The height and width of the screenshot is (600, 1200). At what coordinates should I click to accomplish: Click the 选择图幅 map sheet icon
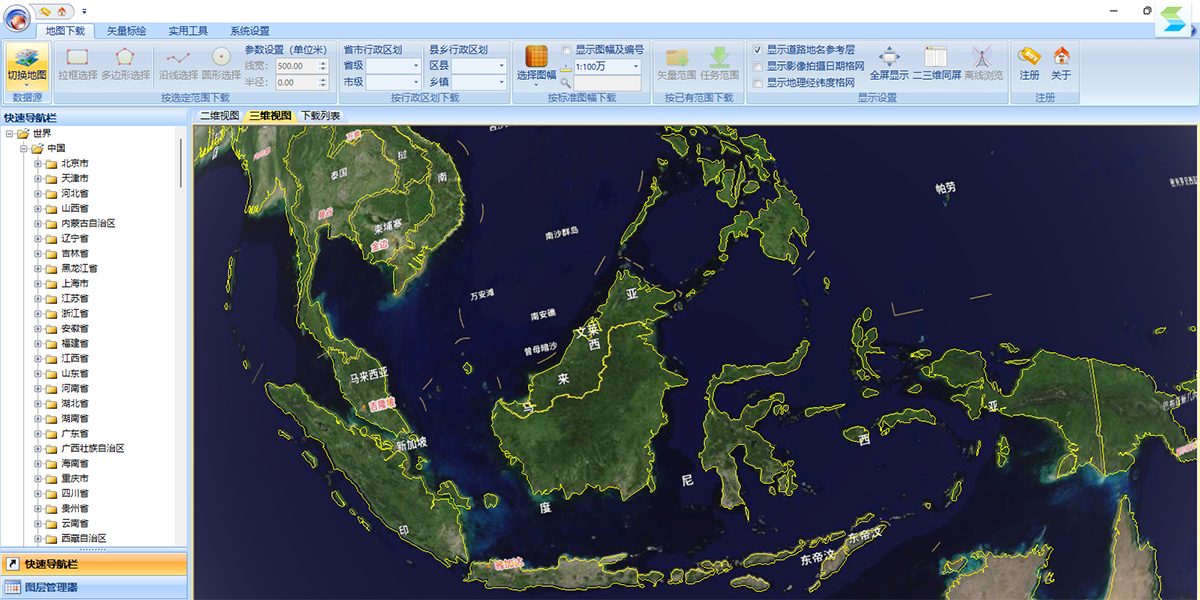click(536, 64)
